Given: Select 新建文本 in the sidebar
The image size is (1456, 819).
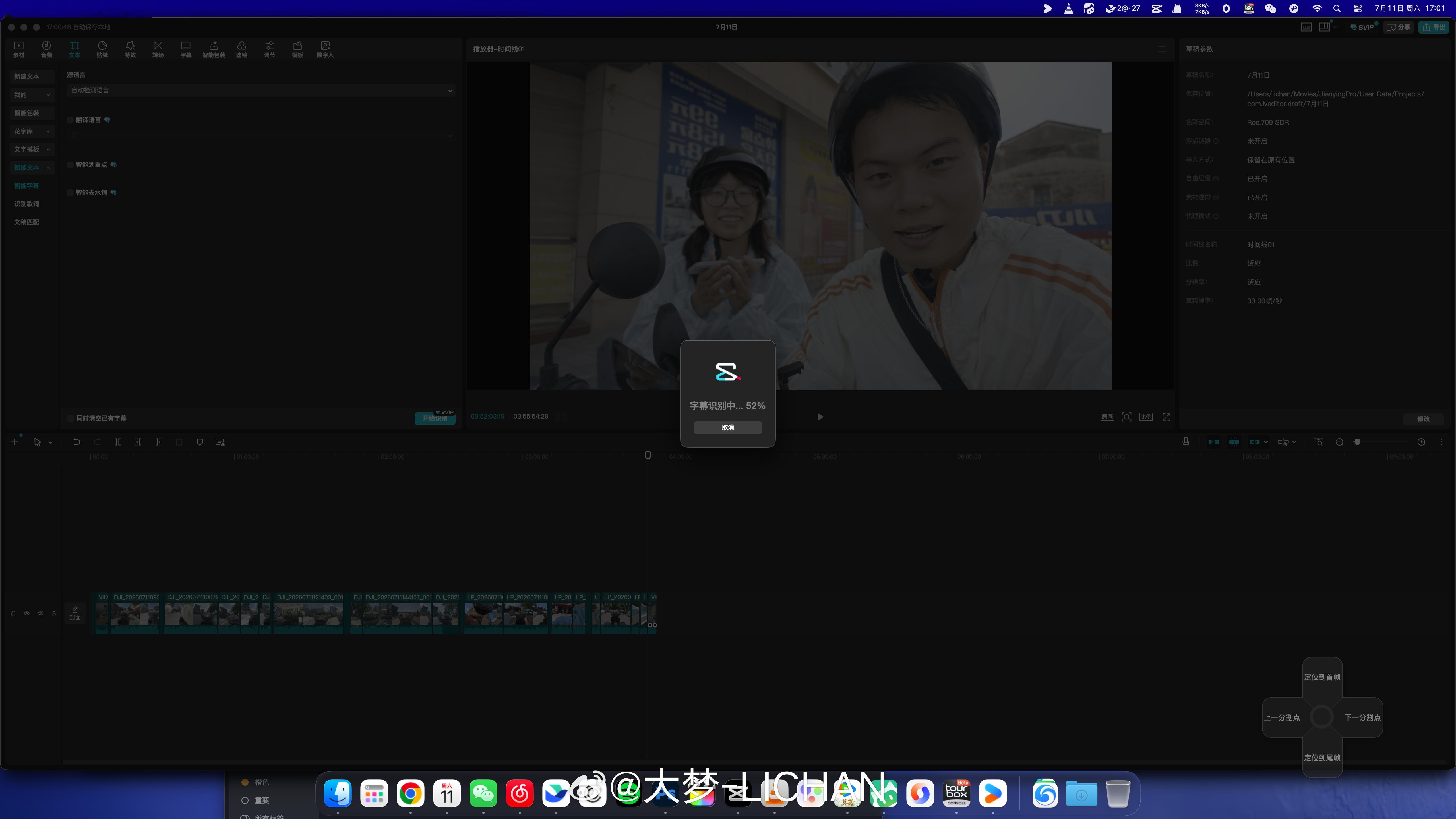Looking at the screenshot, I should coord(32,76).
